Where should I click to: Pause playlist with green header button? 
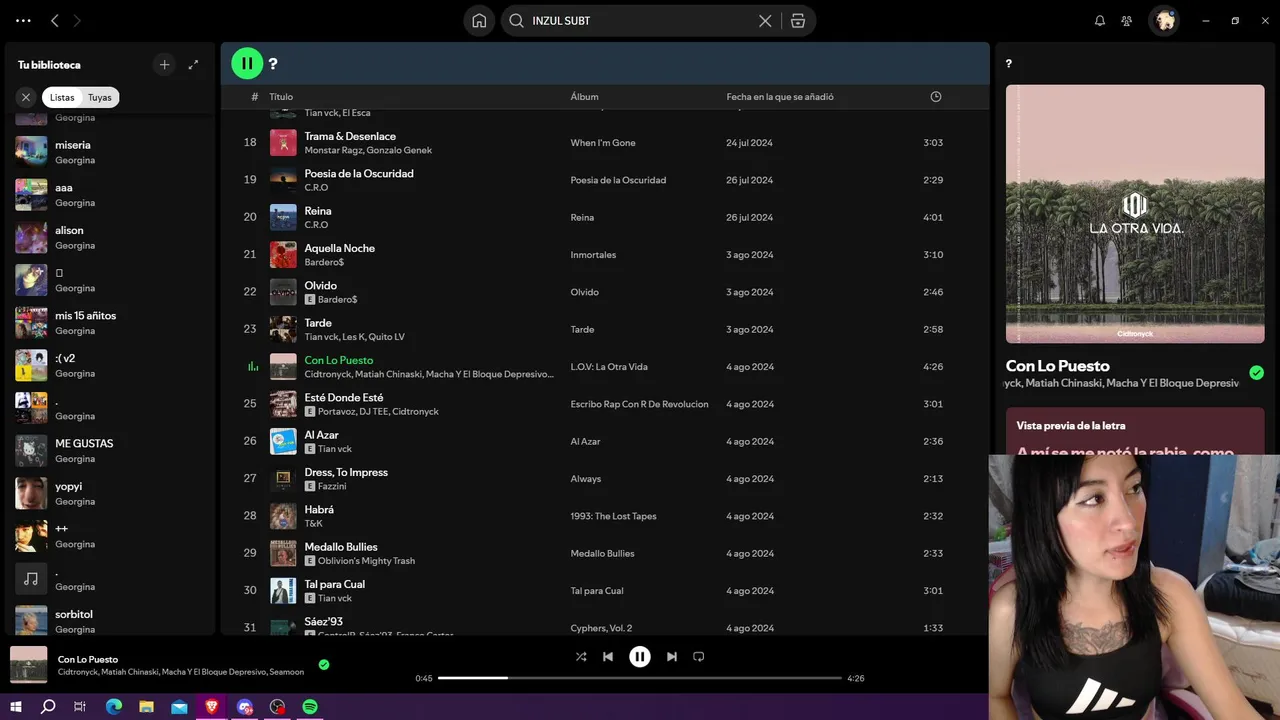click(247, 63)
